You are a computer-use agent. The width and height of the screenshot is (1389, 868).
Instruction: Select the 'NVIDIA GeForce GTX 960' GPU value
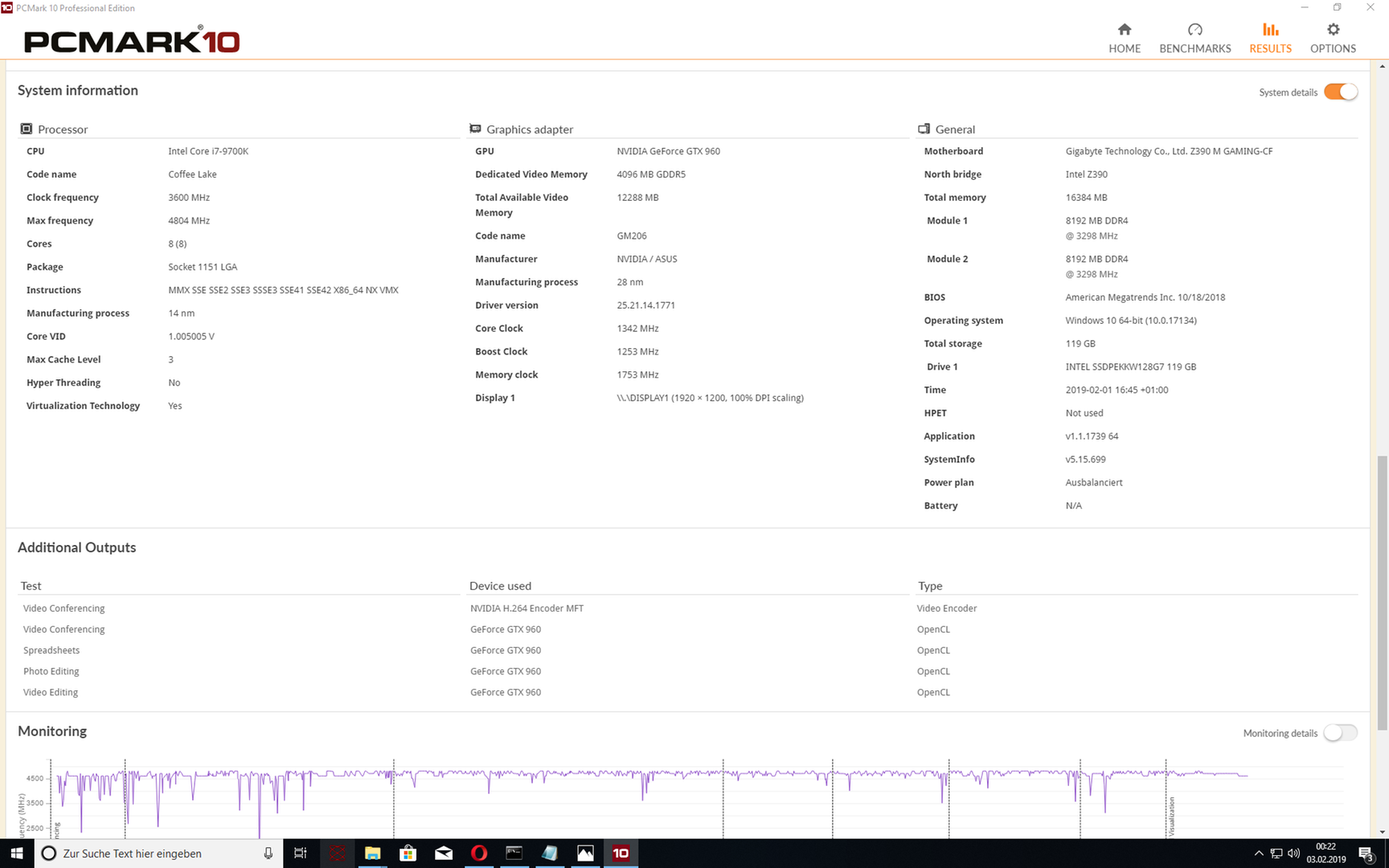click(668, 151)
